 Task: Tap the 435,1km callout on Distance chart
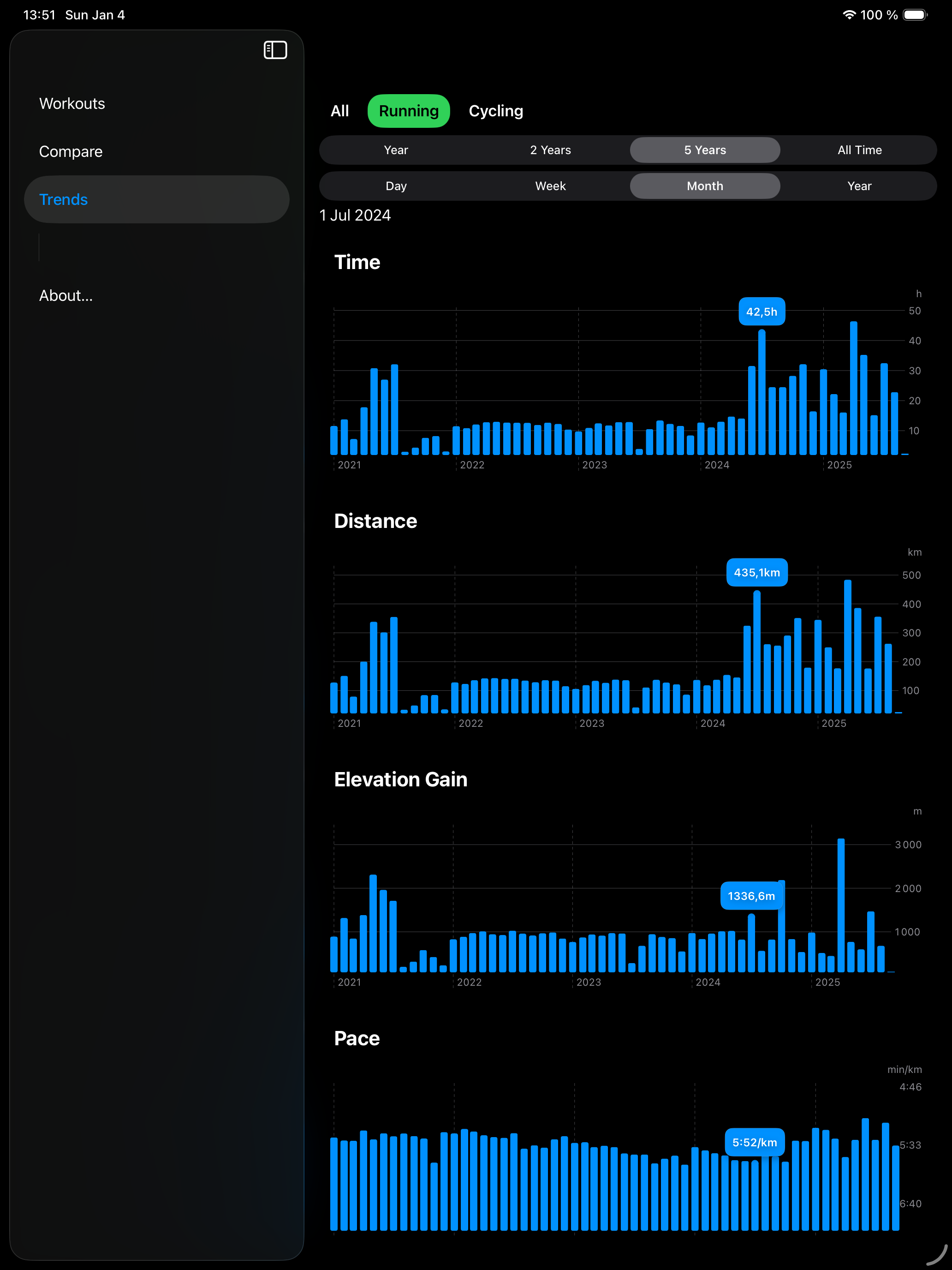[x=757, y=572]
